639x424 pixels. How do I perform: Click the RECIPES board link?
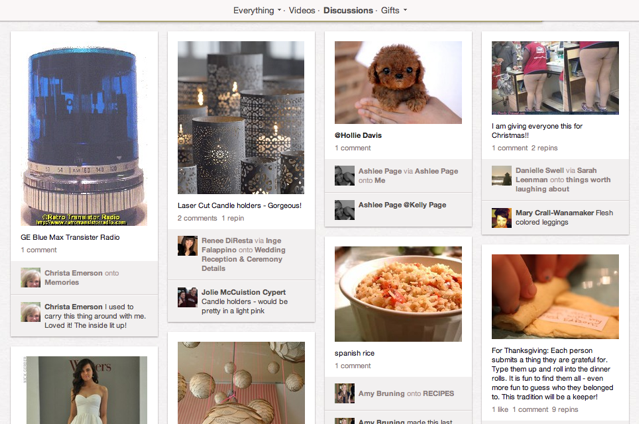[438, 393]
